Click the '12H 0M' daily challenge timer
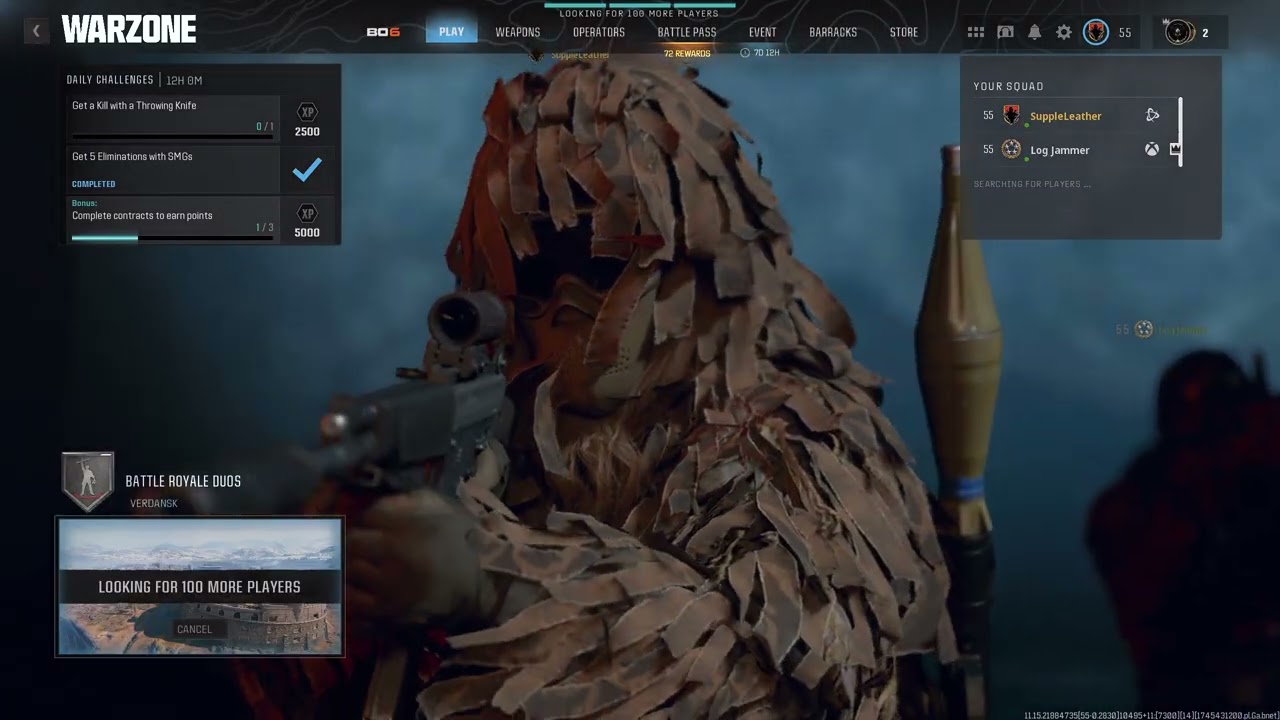 tap(184, 80)
